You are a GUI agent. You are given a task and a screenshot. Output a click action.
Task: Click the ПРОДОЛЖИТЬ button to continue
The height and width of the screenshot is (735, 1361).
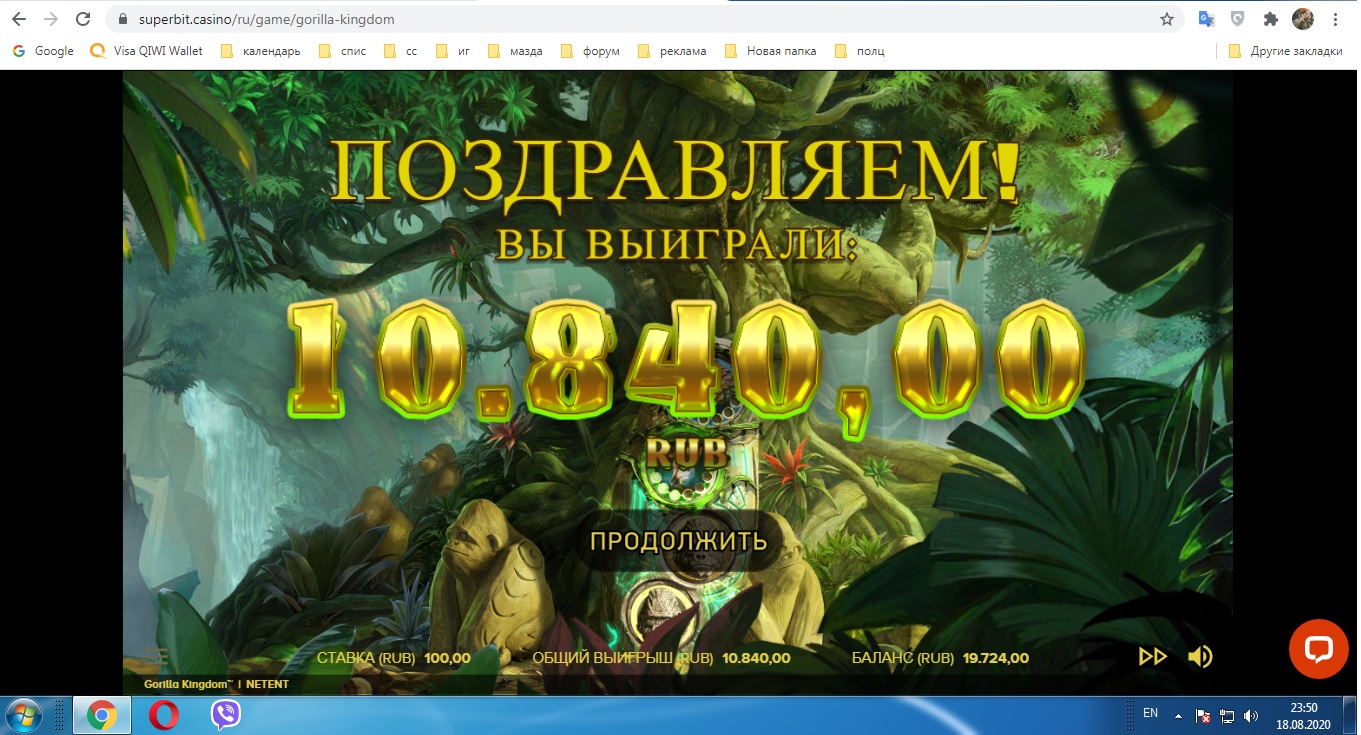pyautogui.click(x=678, y=541)
